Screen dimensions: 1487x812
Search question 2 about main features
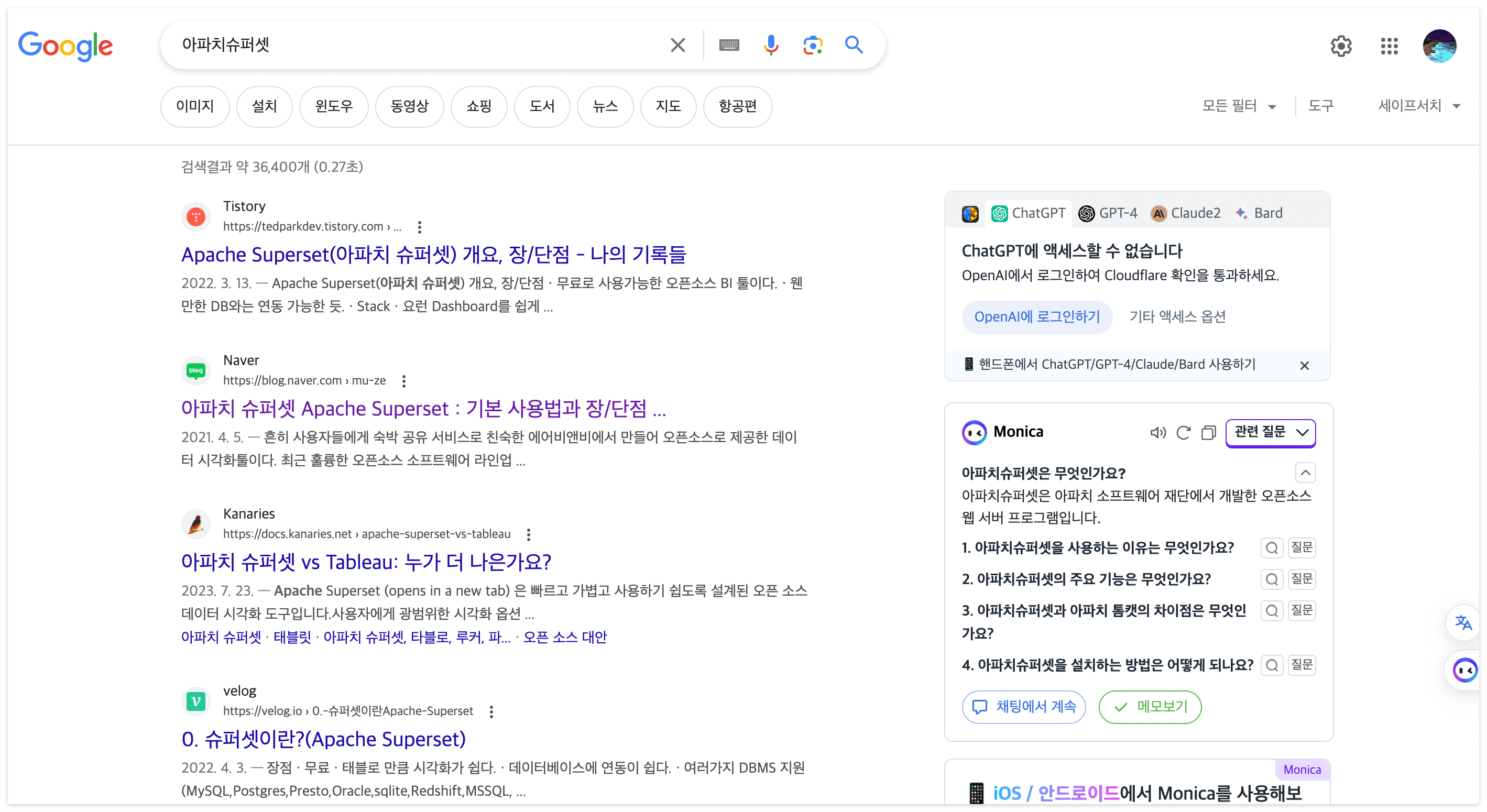(1271, 579)
